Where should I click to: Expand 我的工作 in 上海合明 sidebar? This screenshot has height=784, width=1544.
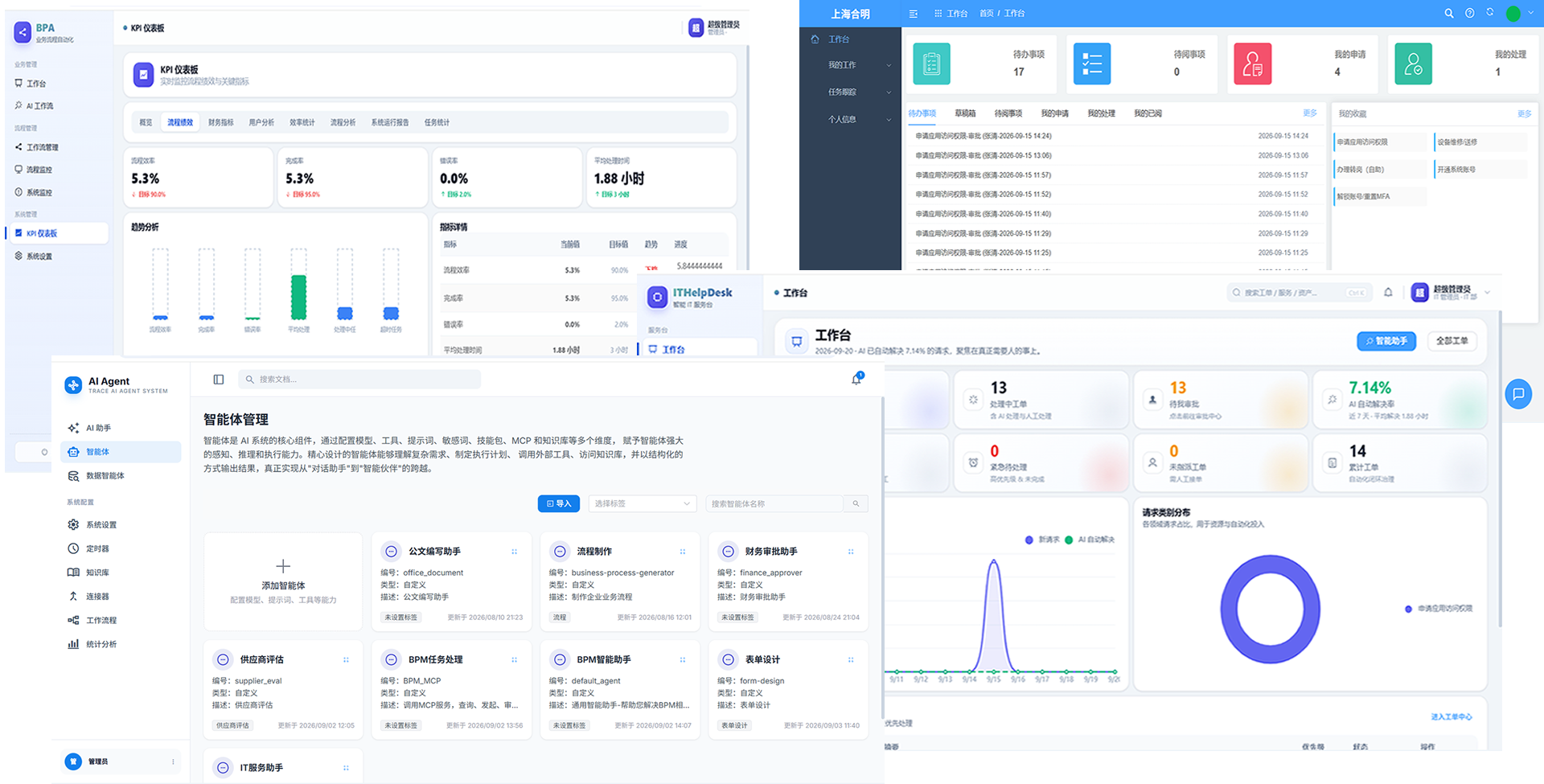point(850,65)
